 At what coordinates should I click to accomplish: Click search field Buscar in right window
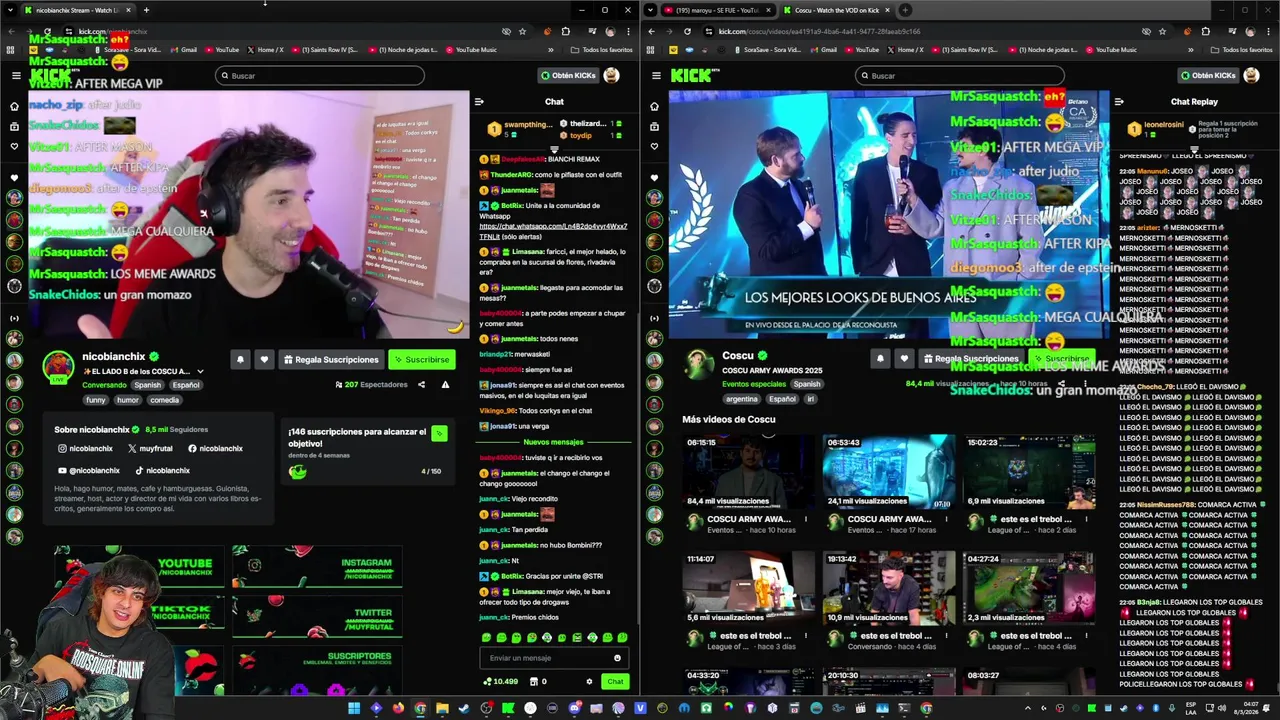click(x=959, y=75)
